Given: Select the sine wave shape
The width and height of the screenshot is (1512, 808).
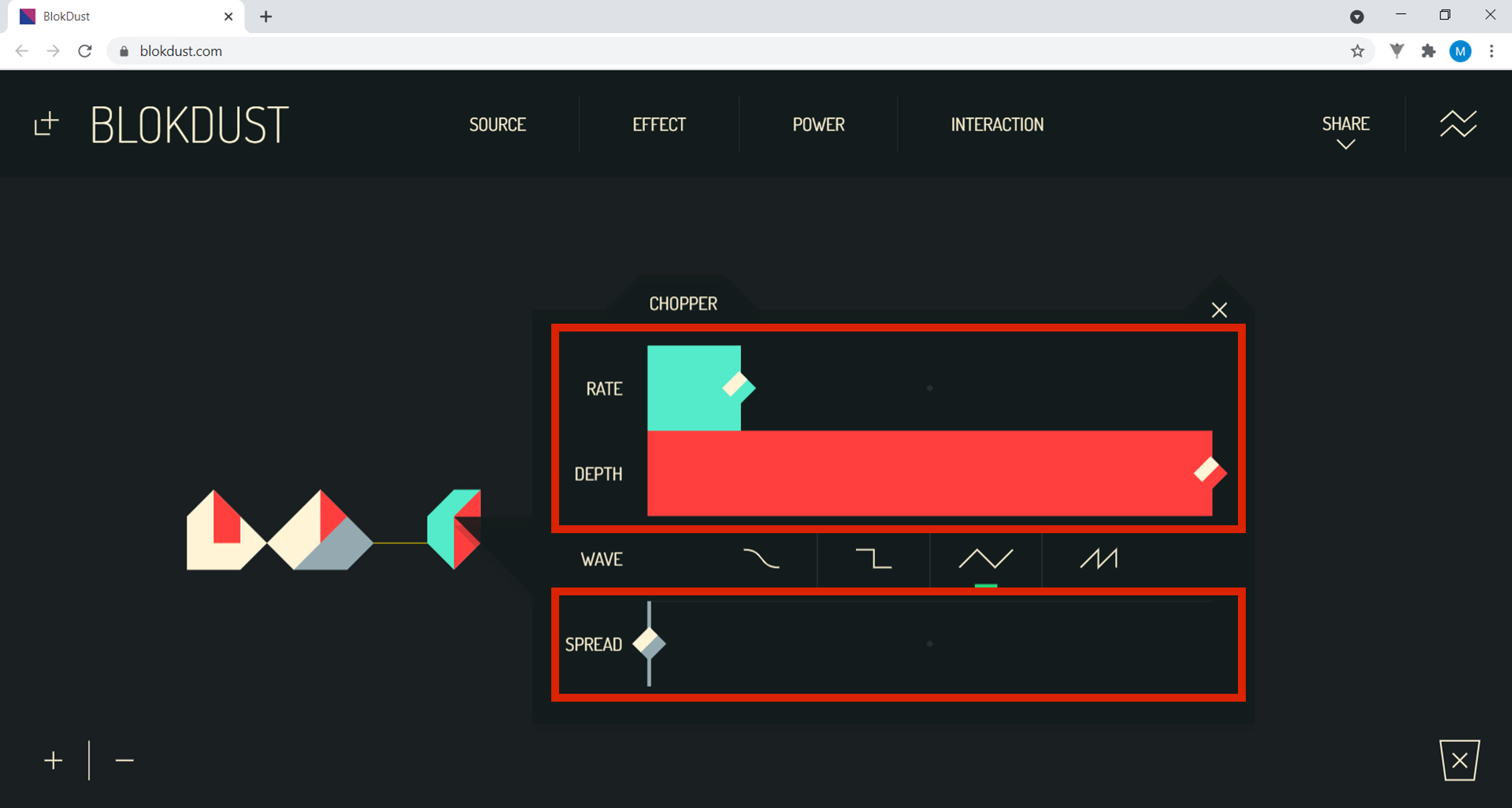Looking at the screenshot, I should click(761, 559).
